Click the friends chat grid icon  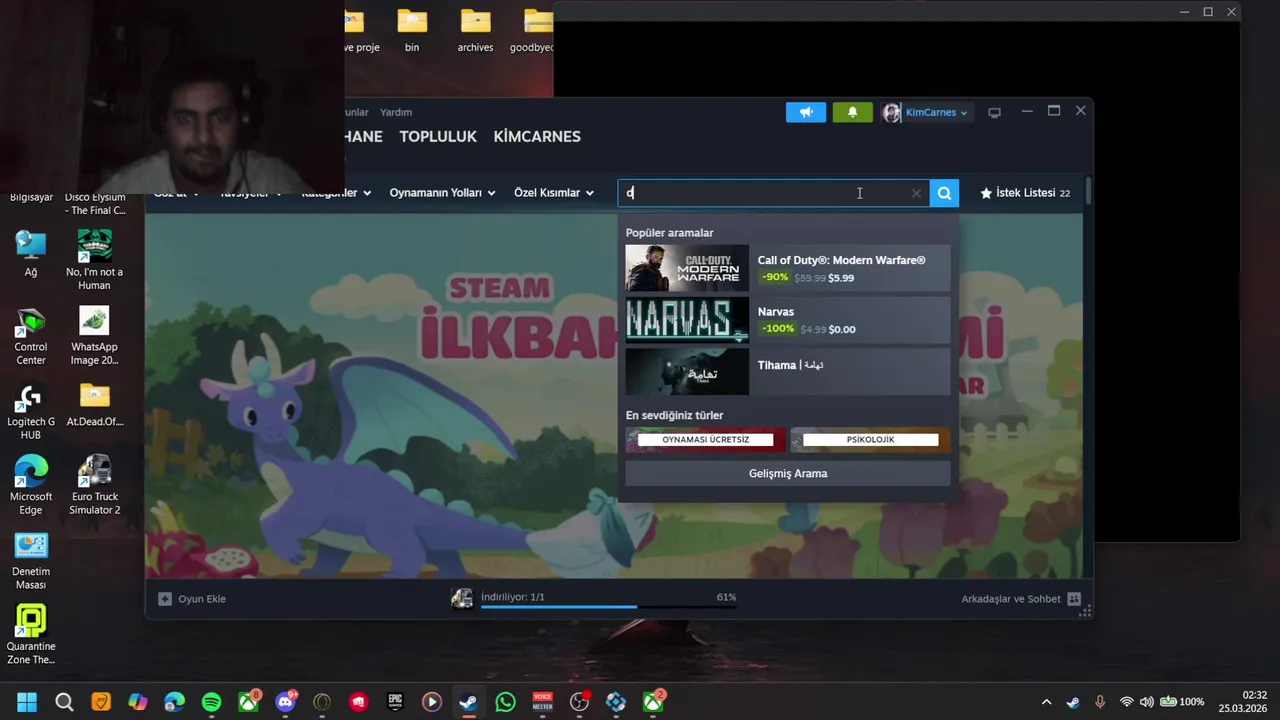[x=1074, y=599]
